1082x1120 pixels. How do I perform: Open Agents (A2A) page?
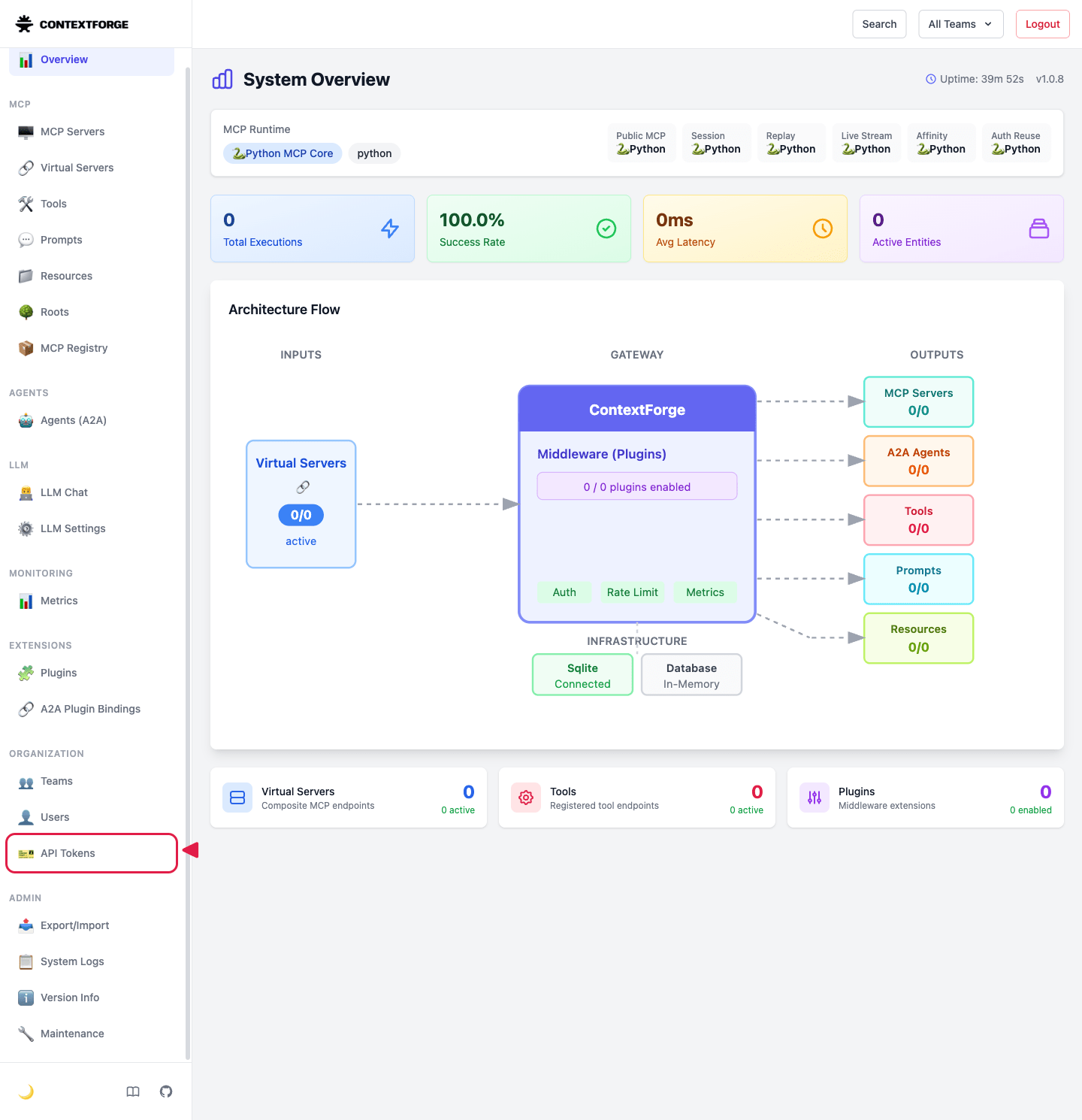pos(92,420)
